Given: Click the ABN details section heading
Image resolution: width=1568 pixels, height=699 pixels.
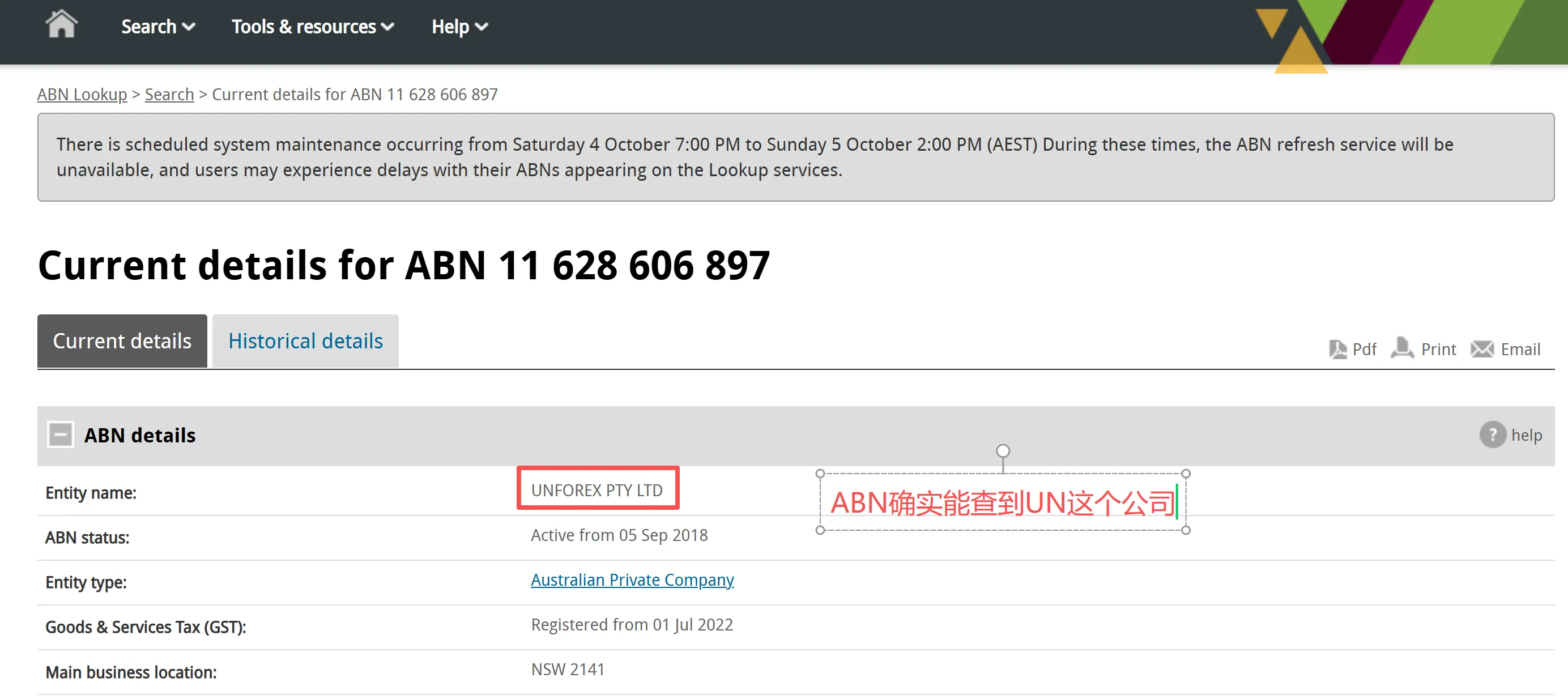Looking at the screenshot, I should click(140, 436).
